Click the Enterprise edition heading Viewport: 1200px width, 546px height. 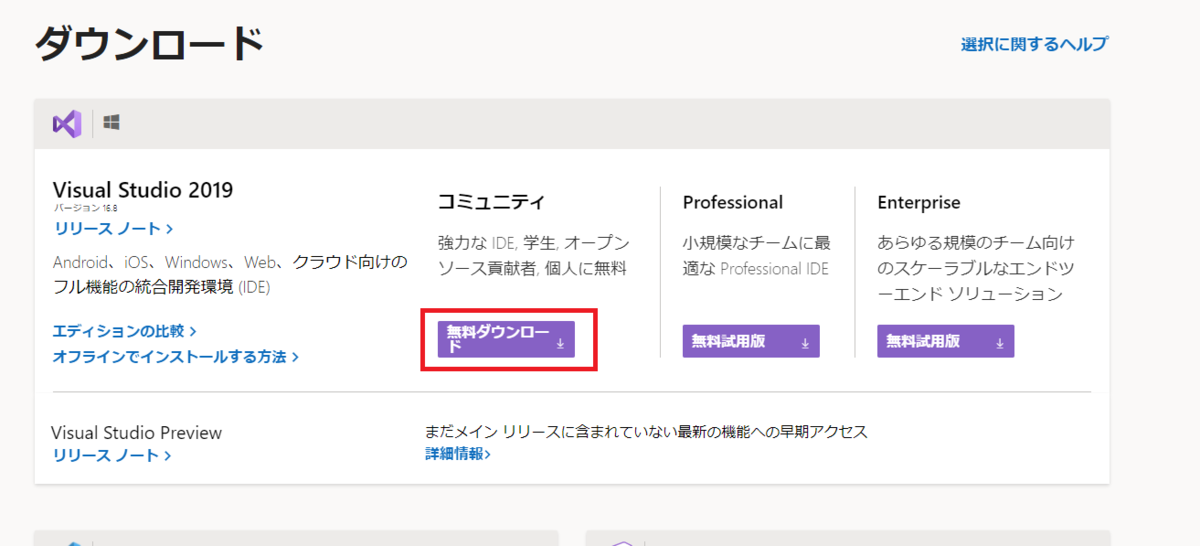point(919,202)
